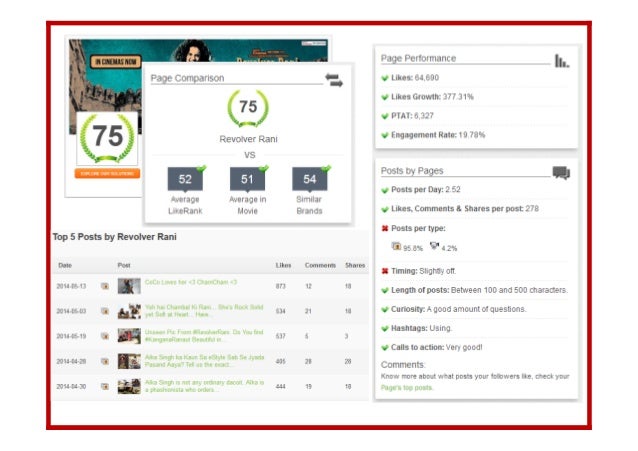
Task: Click the Likes, Comments & Shares per post value 278
Action: click(532, 209)
